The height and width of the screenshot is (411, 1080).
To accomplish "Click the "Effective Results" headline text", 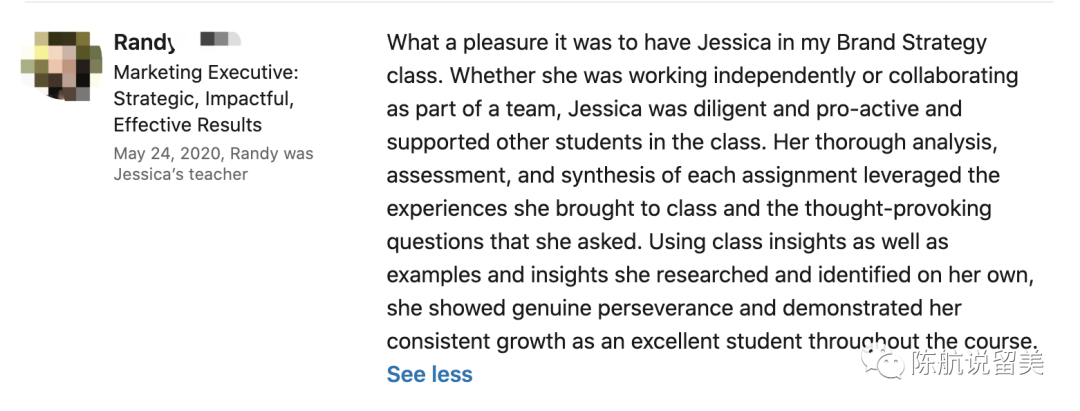I will click(x=187, y=125).
